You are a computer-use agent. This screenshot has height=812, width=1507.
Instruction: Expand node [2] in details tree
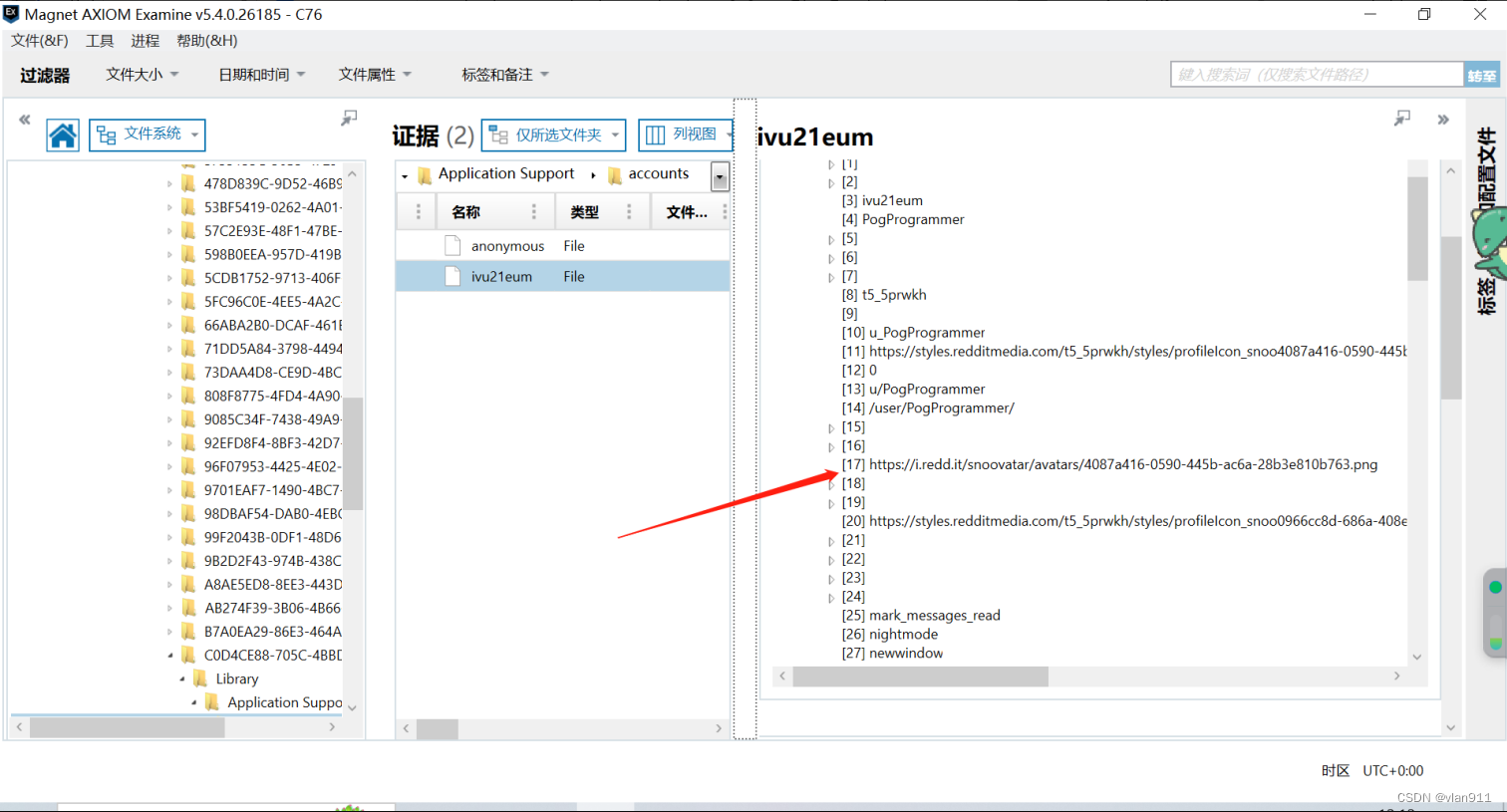click(831, 183)
